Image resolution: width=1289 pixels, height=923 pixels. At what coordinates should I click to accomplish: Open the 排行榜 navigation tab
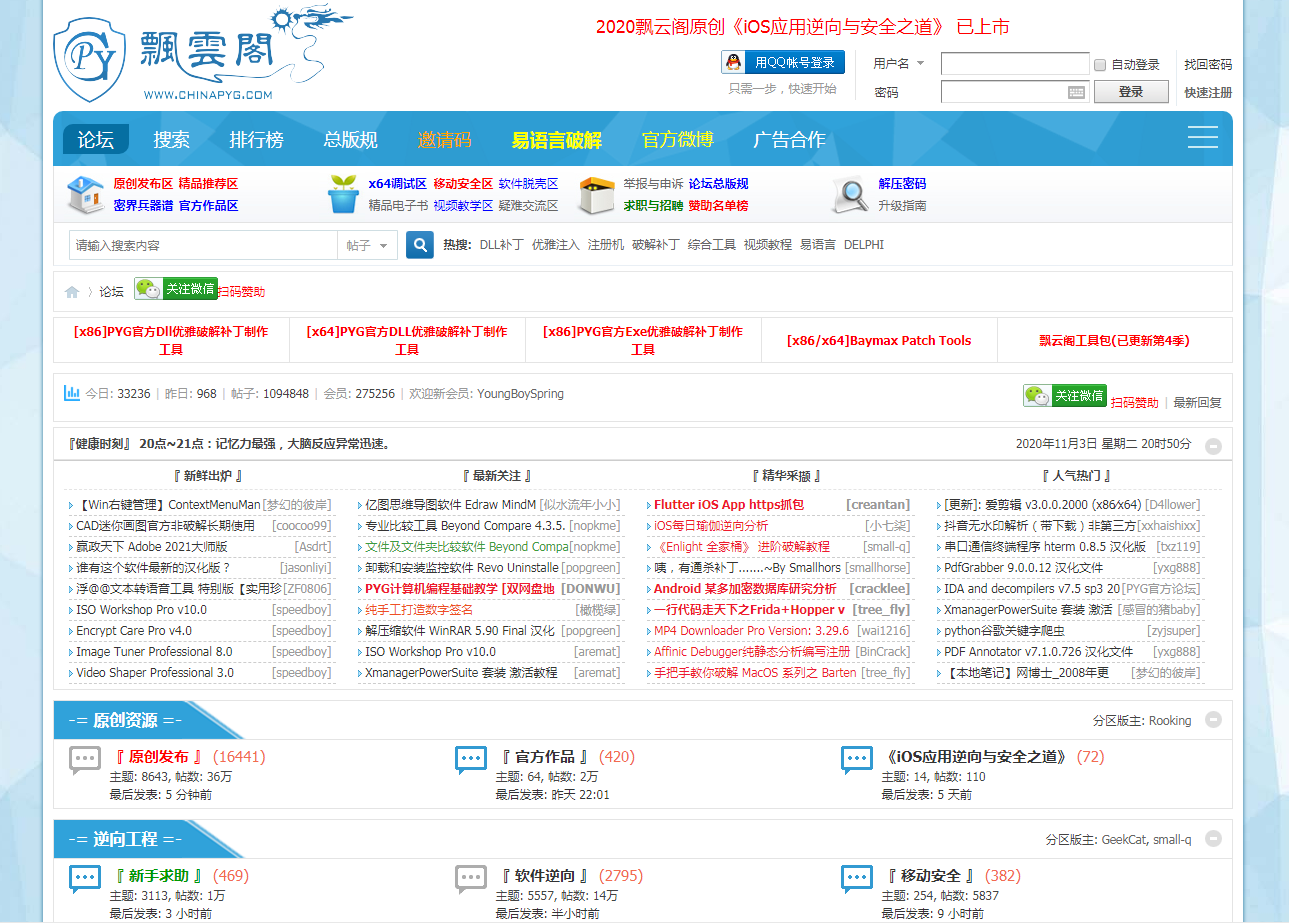coord(256,140)
